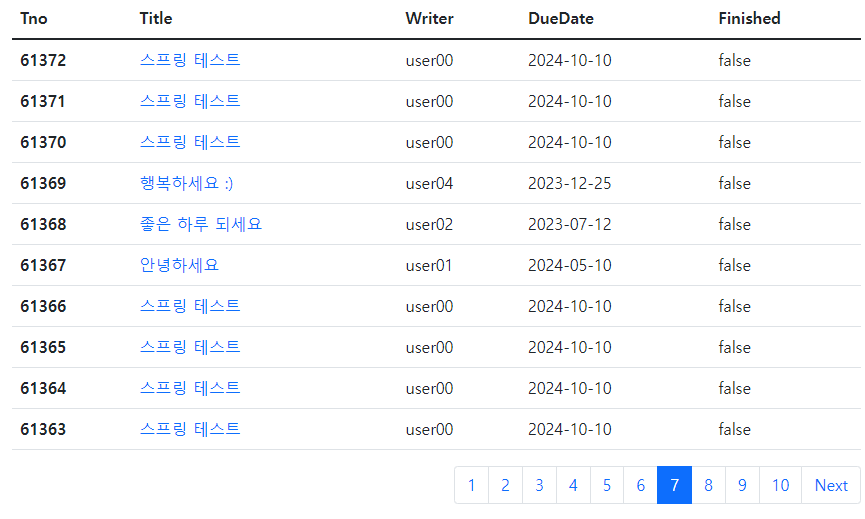Go to pagination page 5

(x=607, y=485)
